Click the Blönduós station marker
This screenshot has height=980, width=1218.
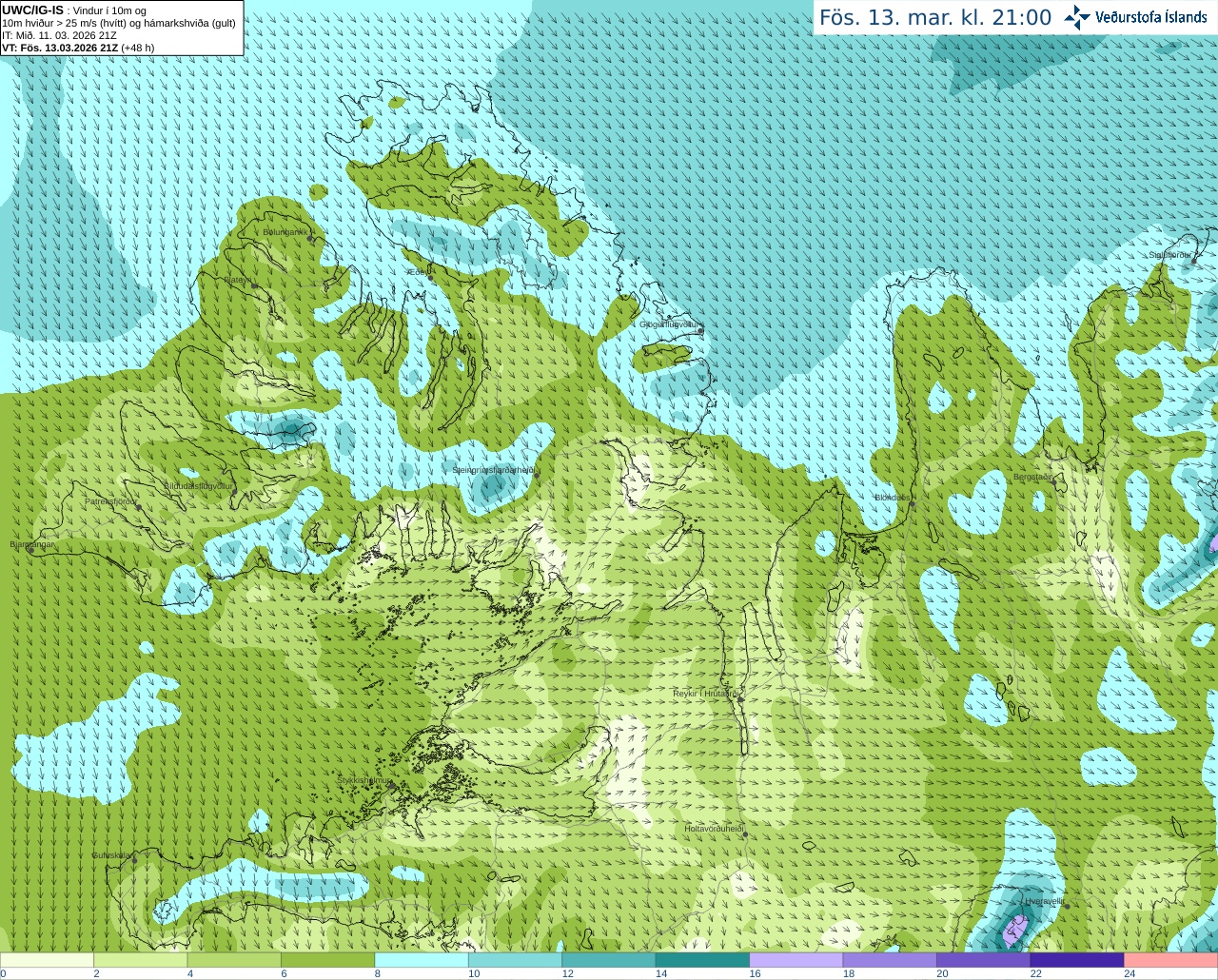click(x=912, y=504)
